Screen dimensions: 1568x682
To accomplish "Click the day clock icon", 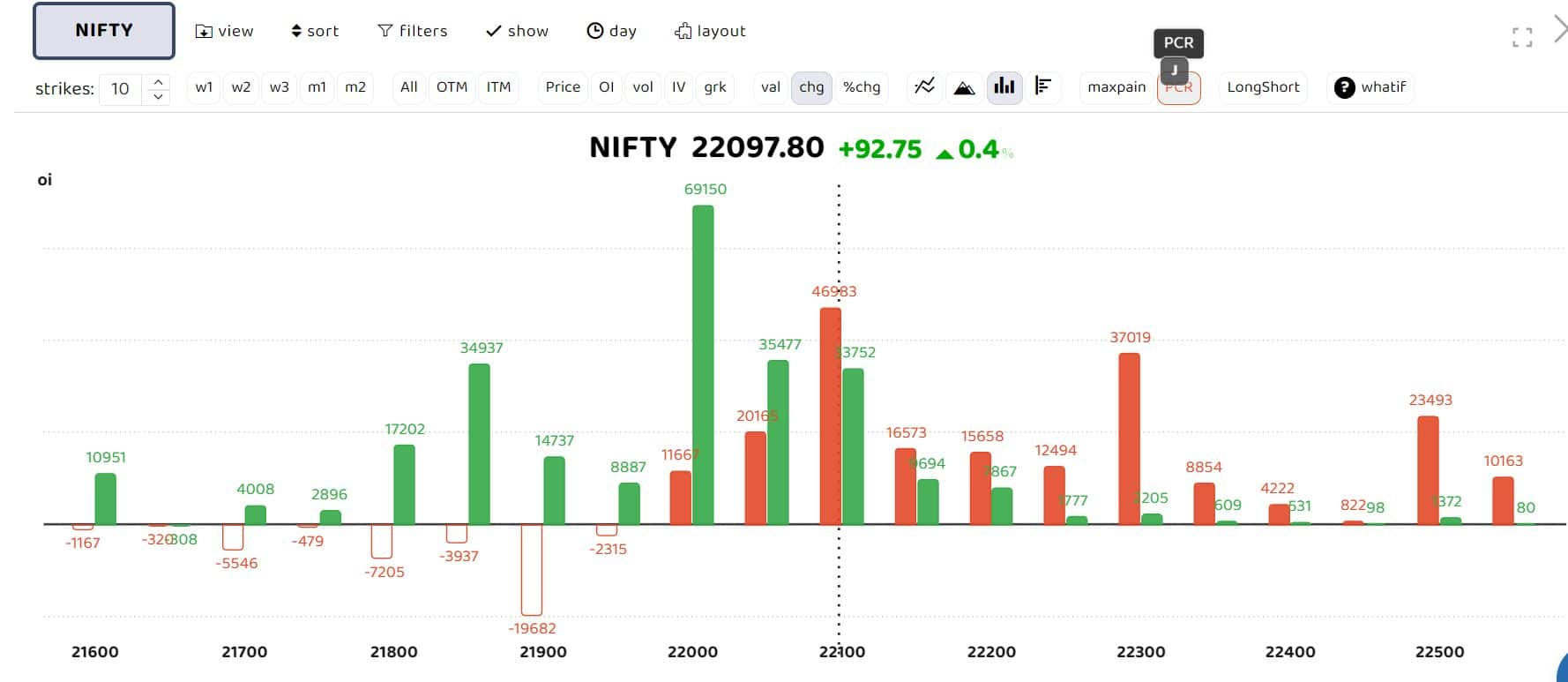I will click(x=595, y=31).
